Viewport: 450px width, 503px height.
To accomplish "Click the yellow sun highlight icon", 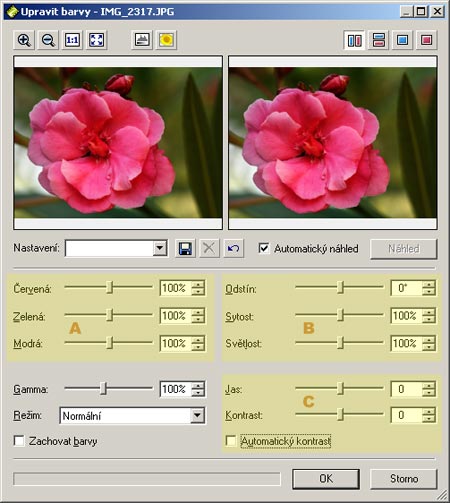I will pos(166,40).
